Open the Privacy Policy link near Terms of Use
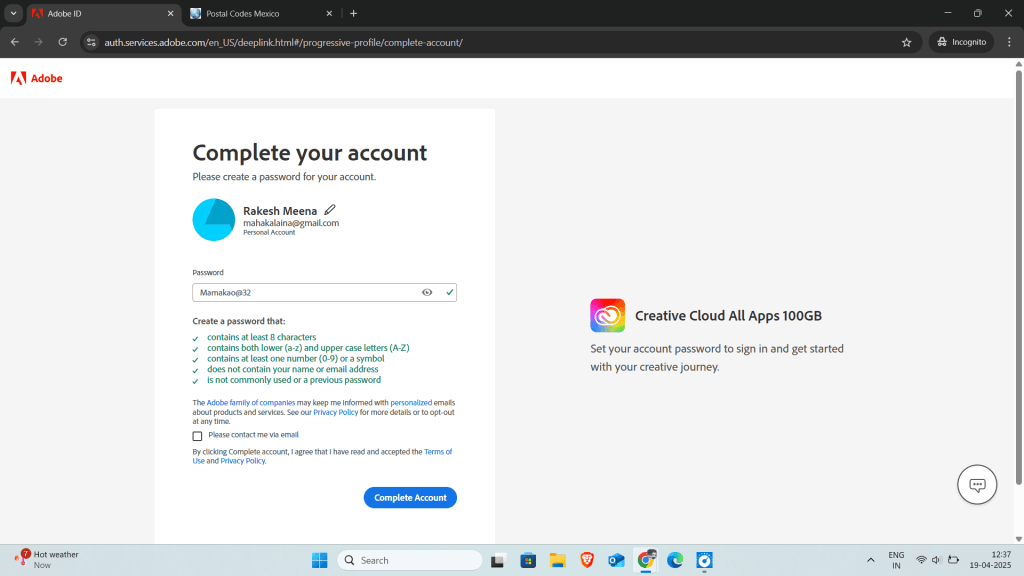This screenshot has width=1024, height=576. (x=242, y=460)
